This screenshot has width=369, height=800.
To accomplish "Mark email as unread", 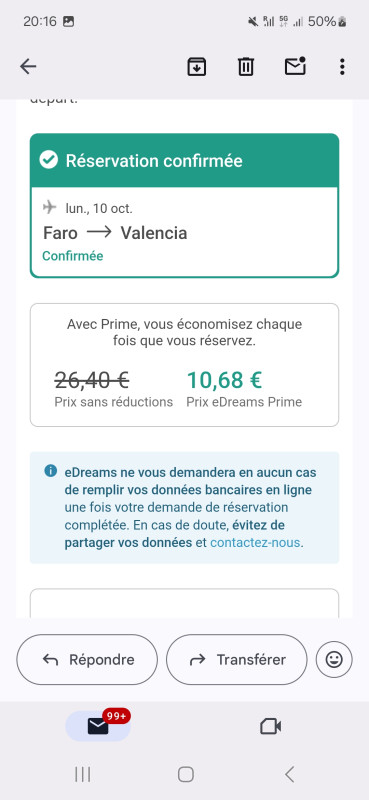I will 295,66.
